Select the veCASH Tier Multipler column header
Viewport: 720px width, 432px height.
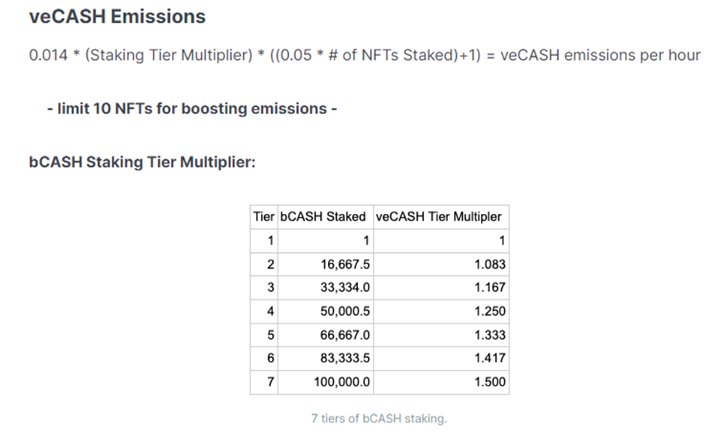pos(439,217)
